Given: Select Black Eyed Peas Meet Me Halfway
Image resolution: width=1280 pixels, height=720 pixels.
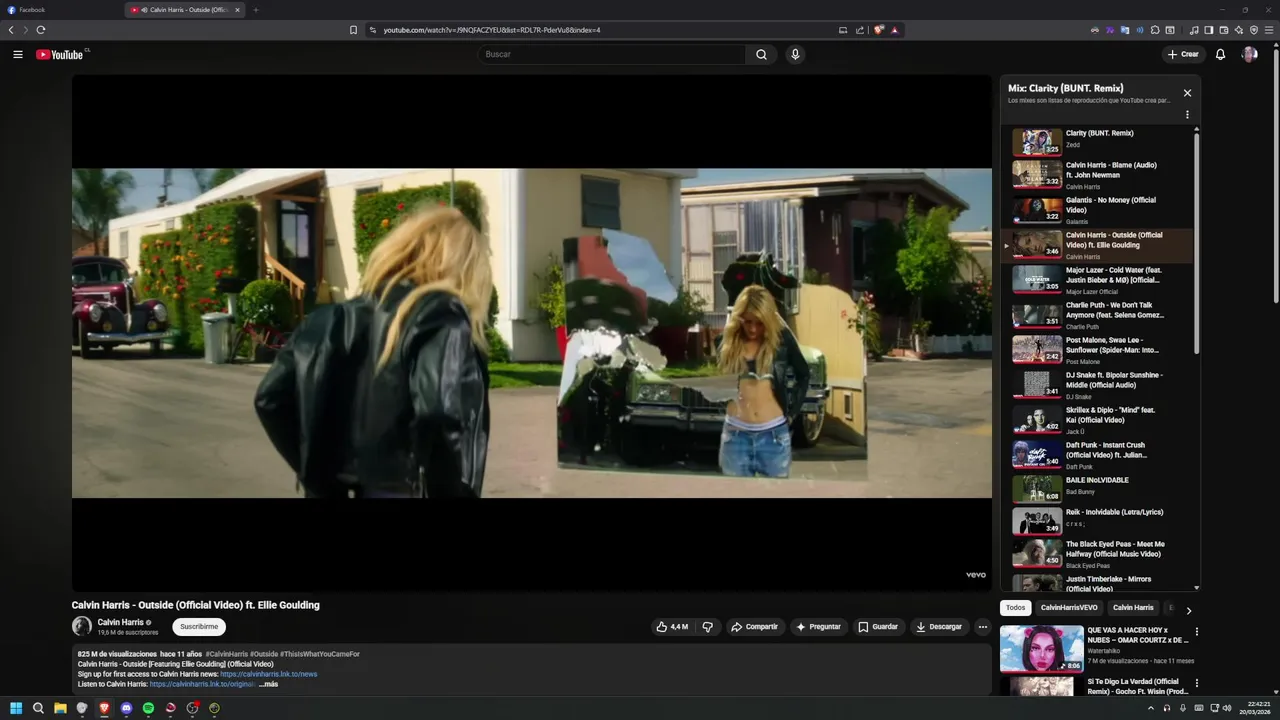Looking at the screenshot, I should tap(1097, 554).
